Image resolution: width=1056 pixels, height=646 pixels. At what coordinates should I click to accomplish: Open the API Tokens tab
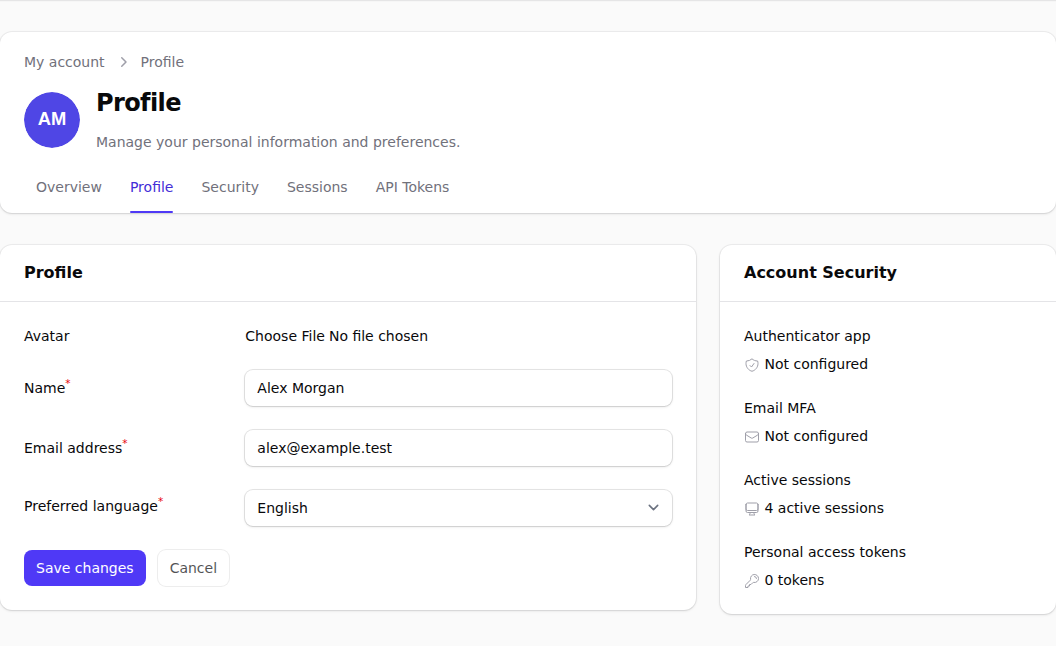412,187
